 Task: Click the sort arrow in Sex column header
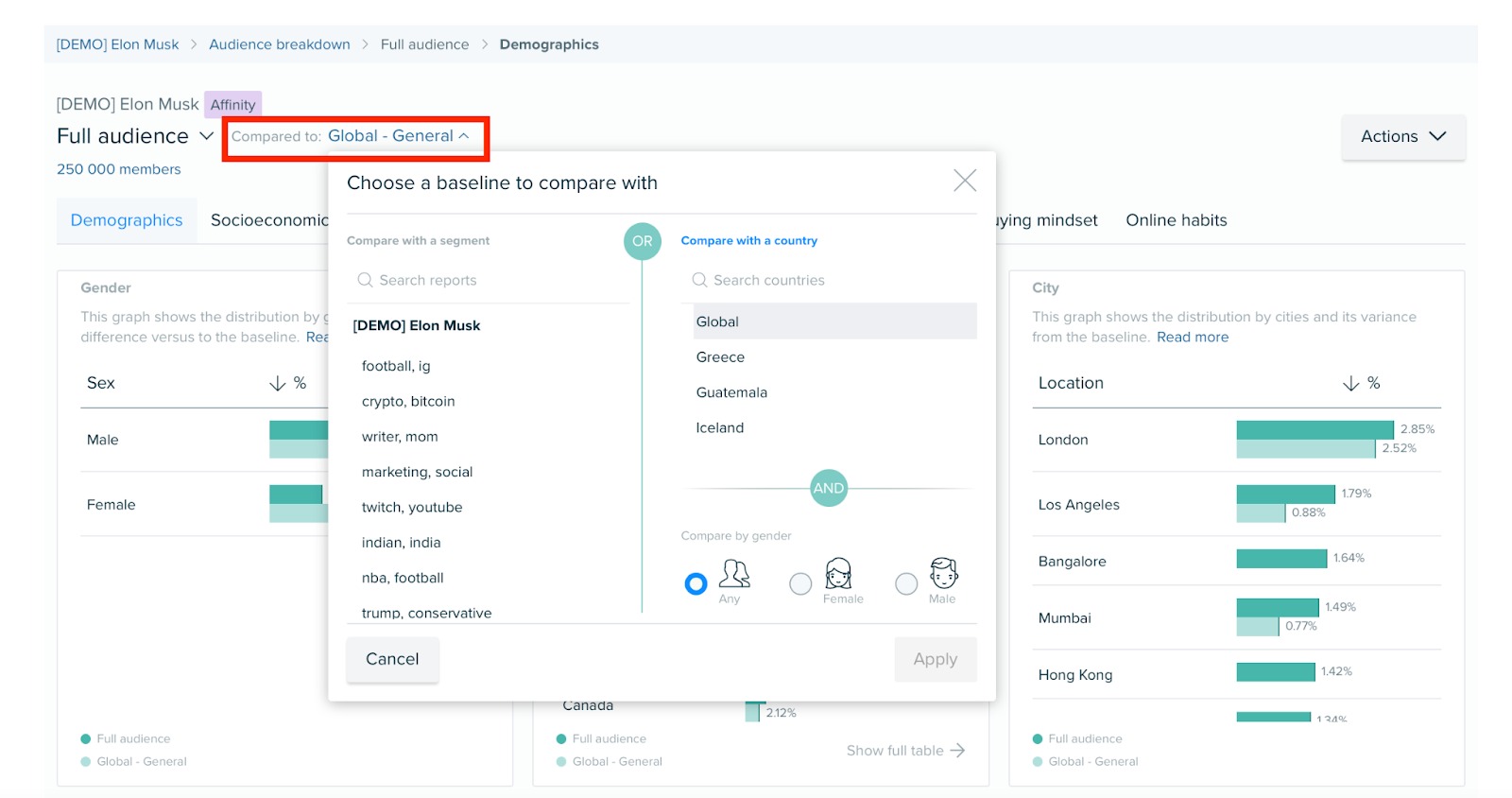click(278, 383)
